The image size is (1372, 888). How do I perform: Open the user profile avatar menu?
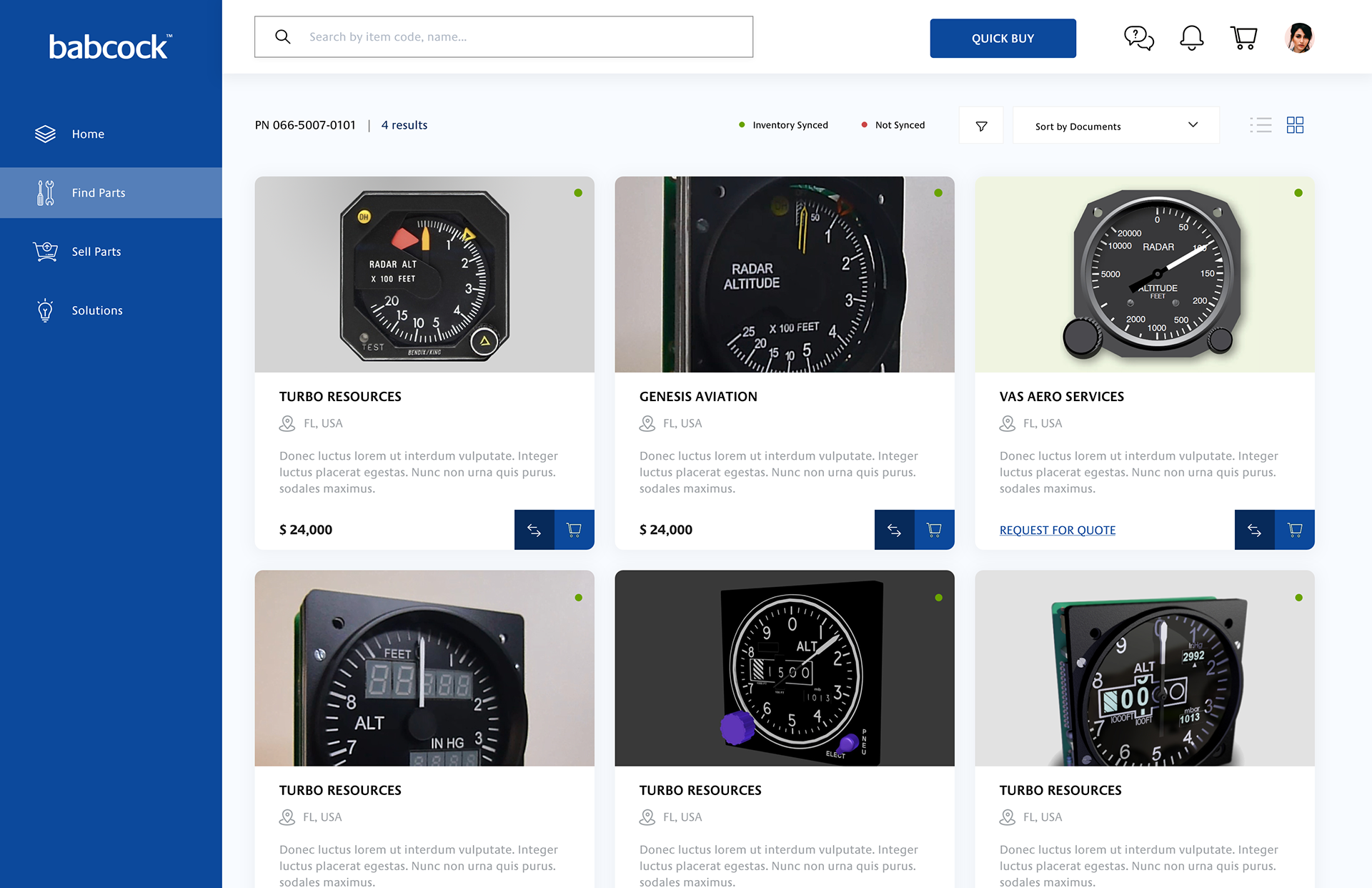pyautogui.click(x=1299, y=38)
